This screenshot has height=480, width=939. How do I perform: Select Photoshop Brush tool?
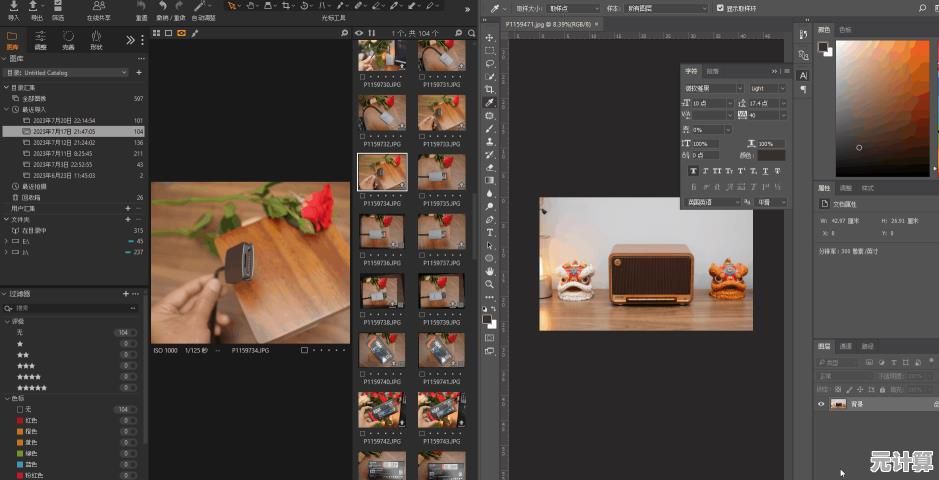(490, 129)
